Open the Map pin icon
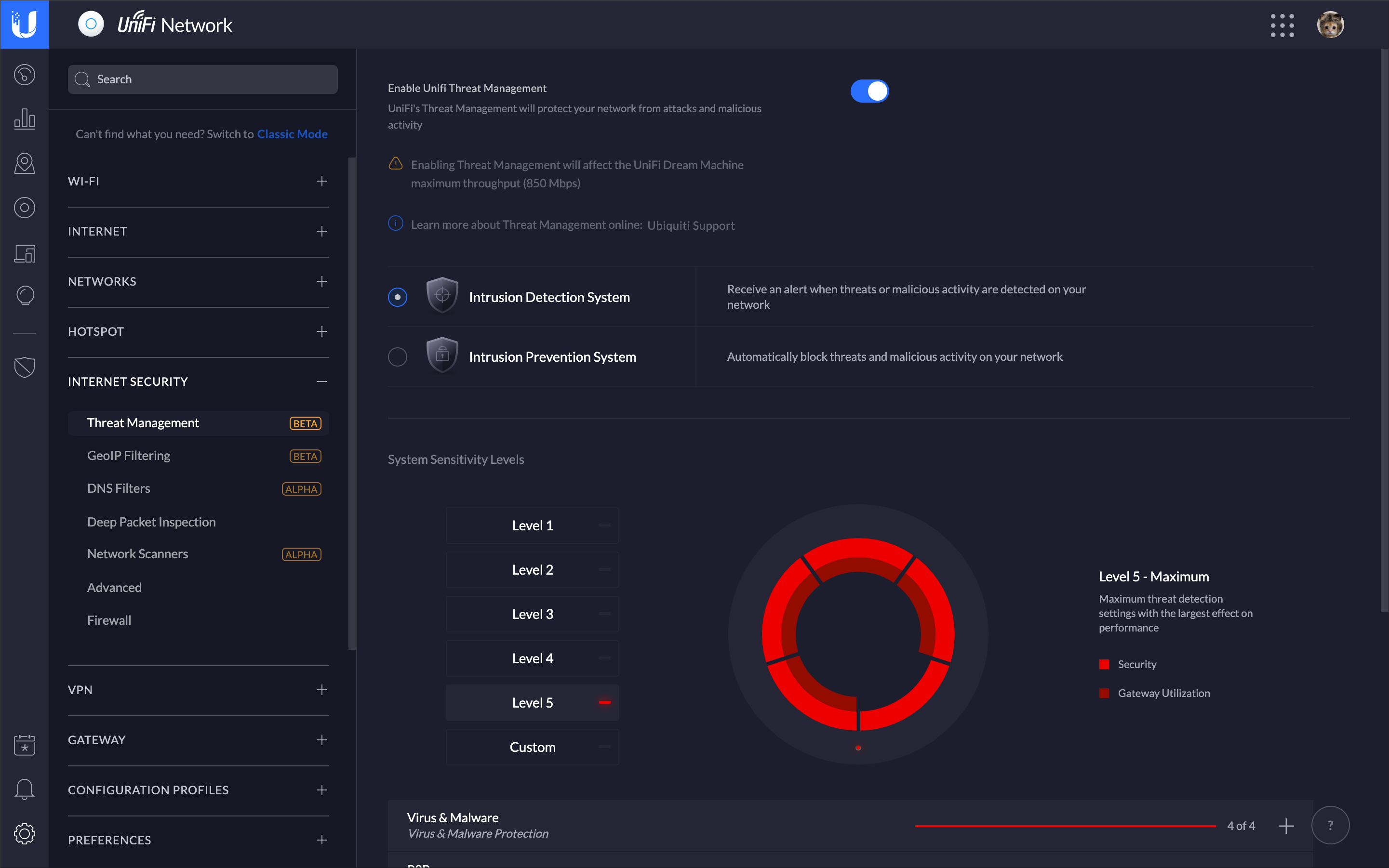This screenshot has width=1389, height=868. point(24,164)
